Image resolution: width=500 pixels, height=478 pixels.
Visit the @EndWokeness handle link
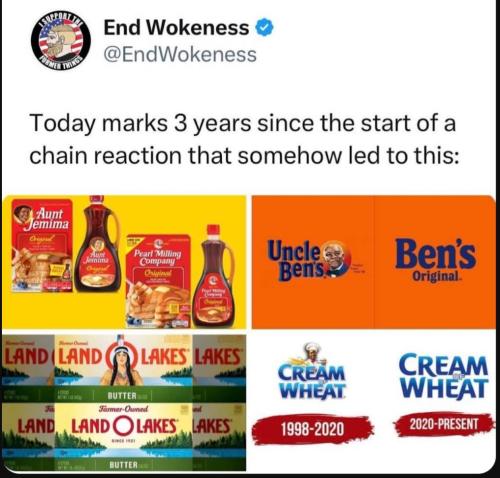coord(180,54)
